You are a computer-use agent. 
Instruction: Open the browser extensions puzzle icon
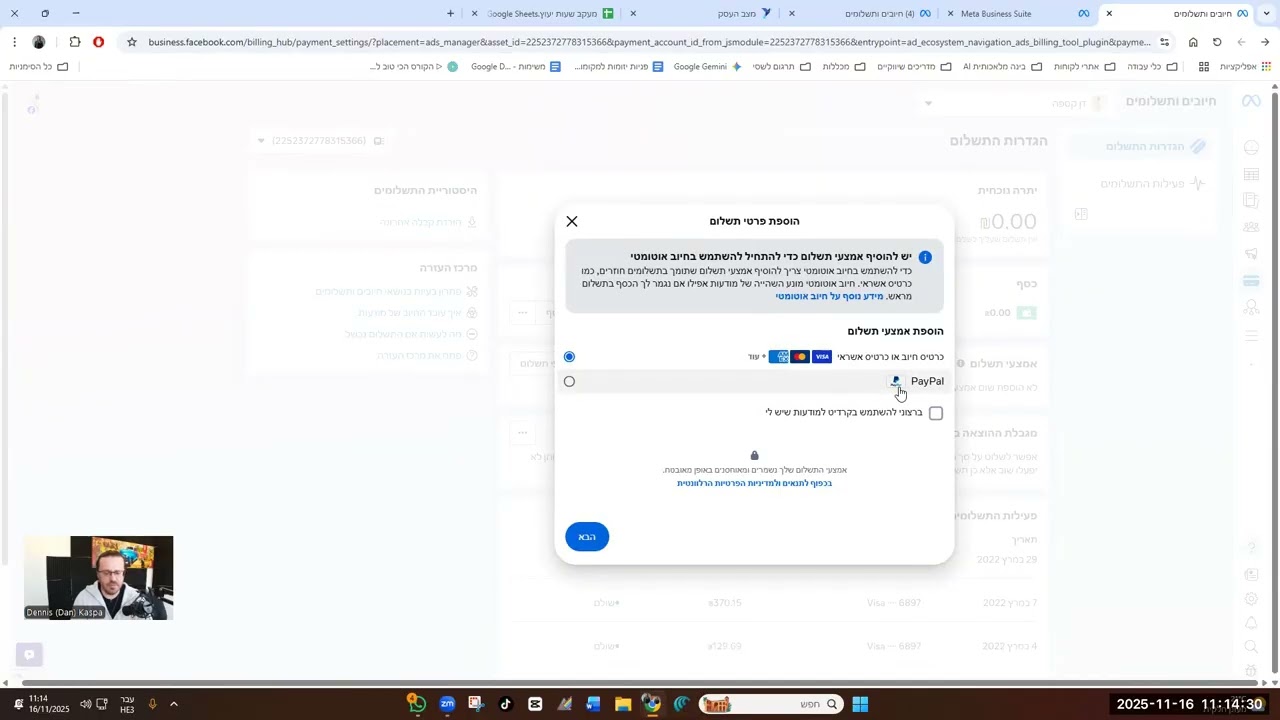[75, 42]
